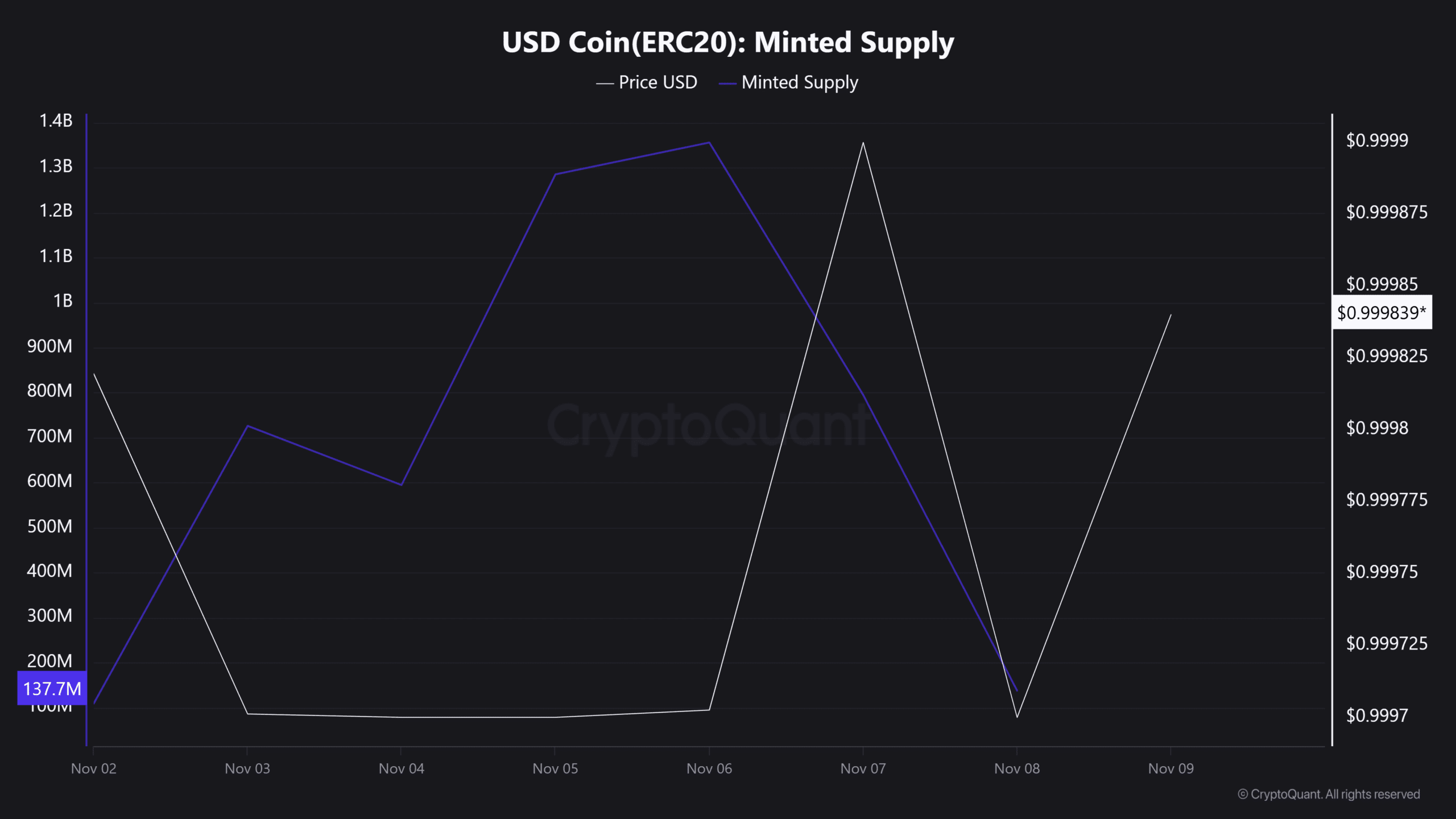1456x819 pixels.
Task: Click the chart title USD Coin(ERC20): Minted Supply
Action: 728,43
